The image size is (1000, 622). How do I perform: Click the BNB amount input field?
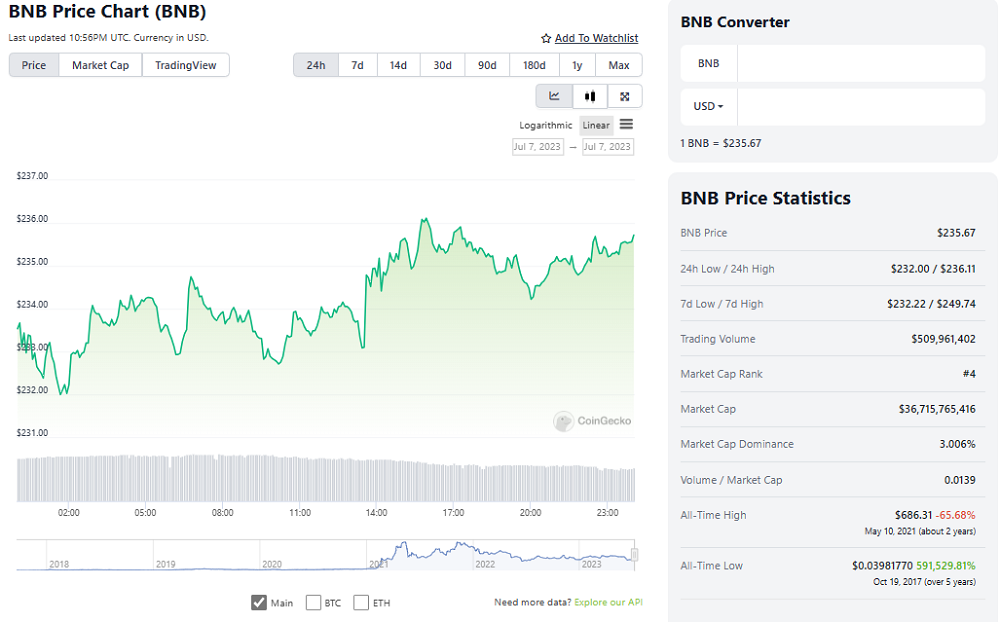(x=861, y=63)
